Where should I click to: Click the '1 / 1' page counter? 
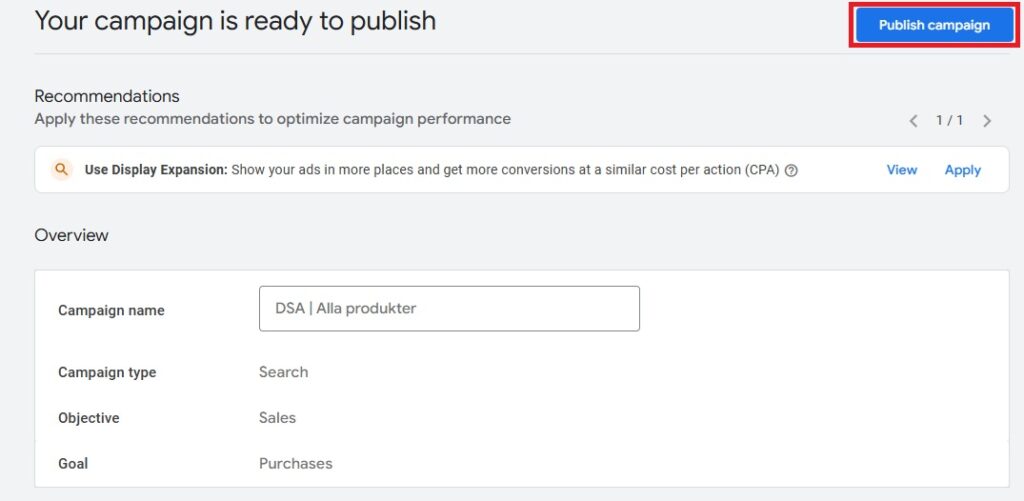click(950, 120)
